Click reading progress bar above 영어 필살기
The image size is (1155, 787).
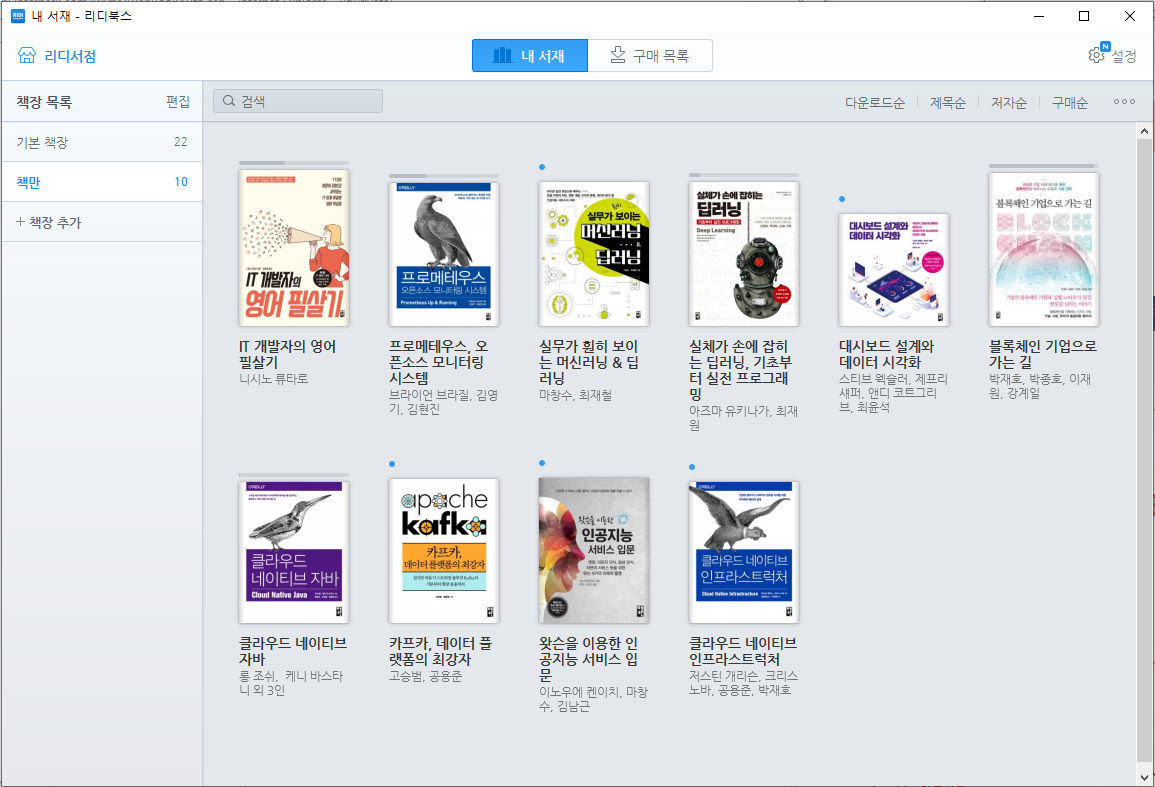pos(294,163)
